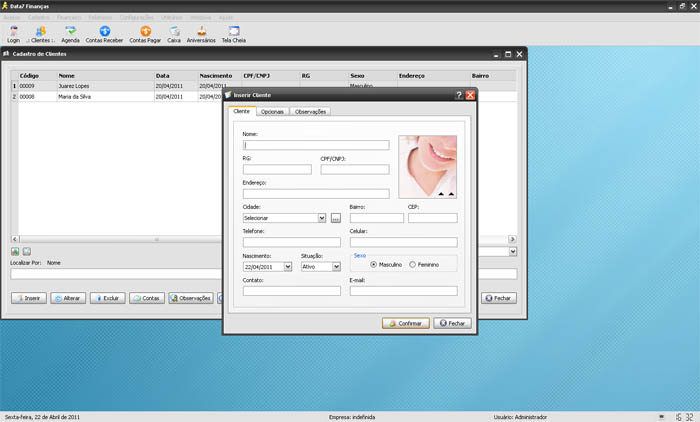Focus the RG input field
The width and height of the screenshot is (700, 422).
277,169
